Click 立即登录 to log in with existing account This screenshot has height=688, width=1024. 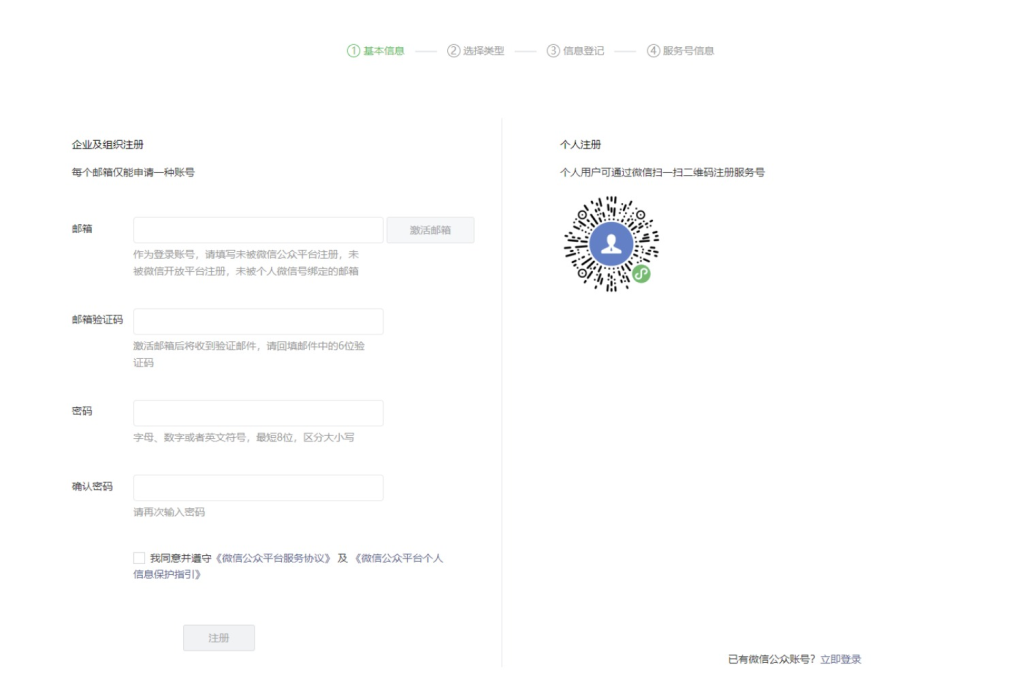pyautogui.click(x=841, y=658)
